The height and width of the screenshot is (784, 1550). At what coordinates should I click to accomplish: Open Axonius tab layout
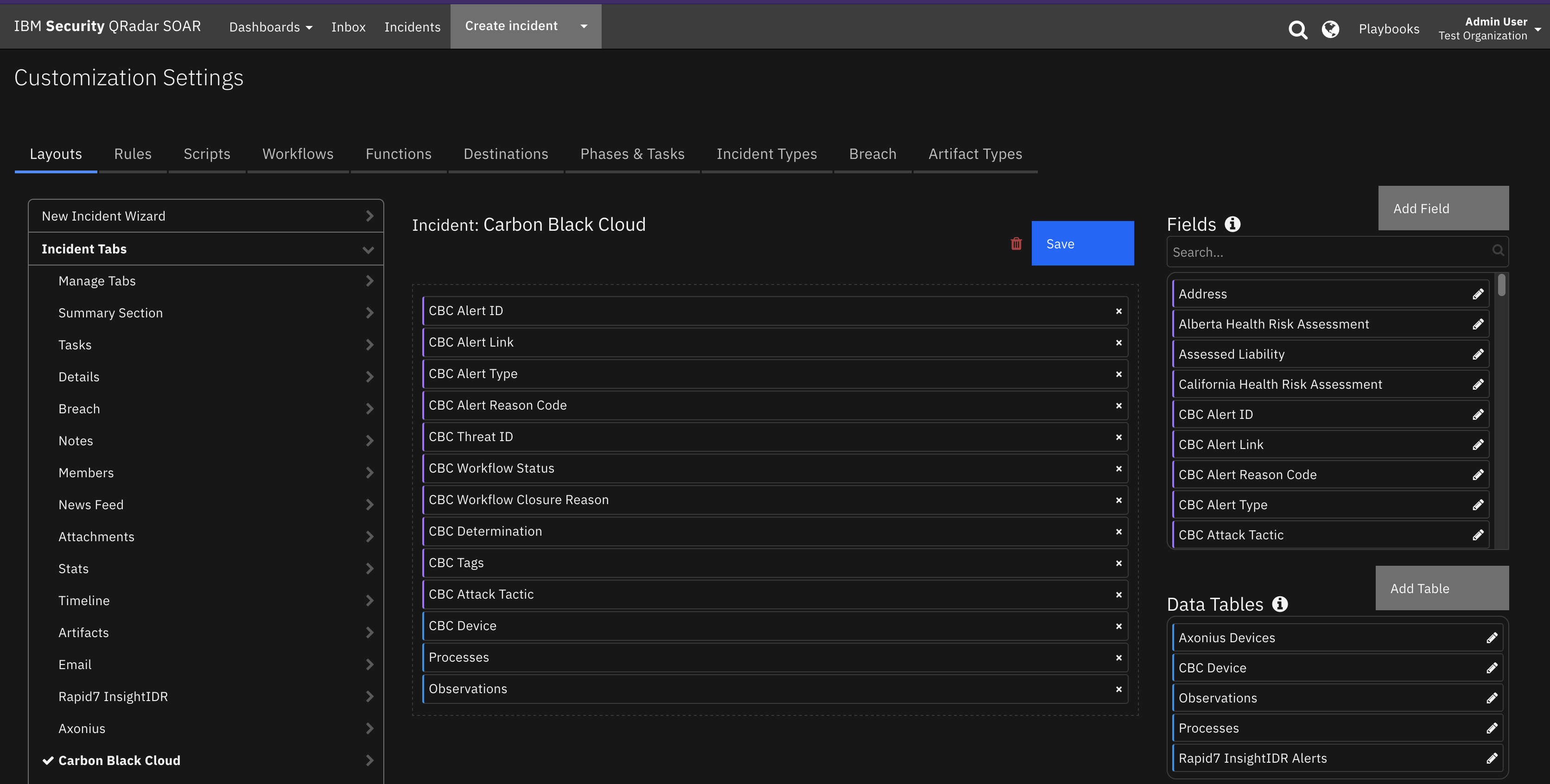pyautogui.click(x=206, y=728)
